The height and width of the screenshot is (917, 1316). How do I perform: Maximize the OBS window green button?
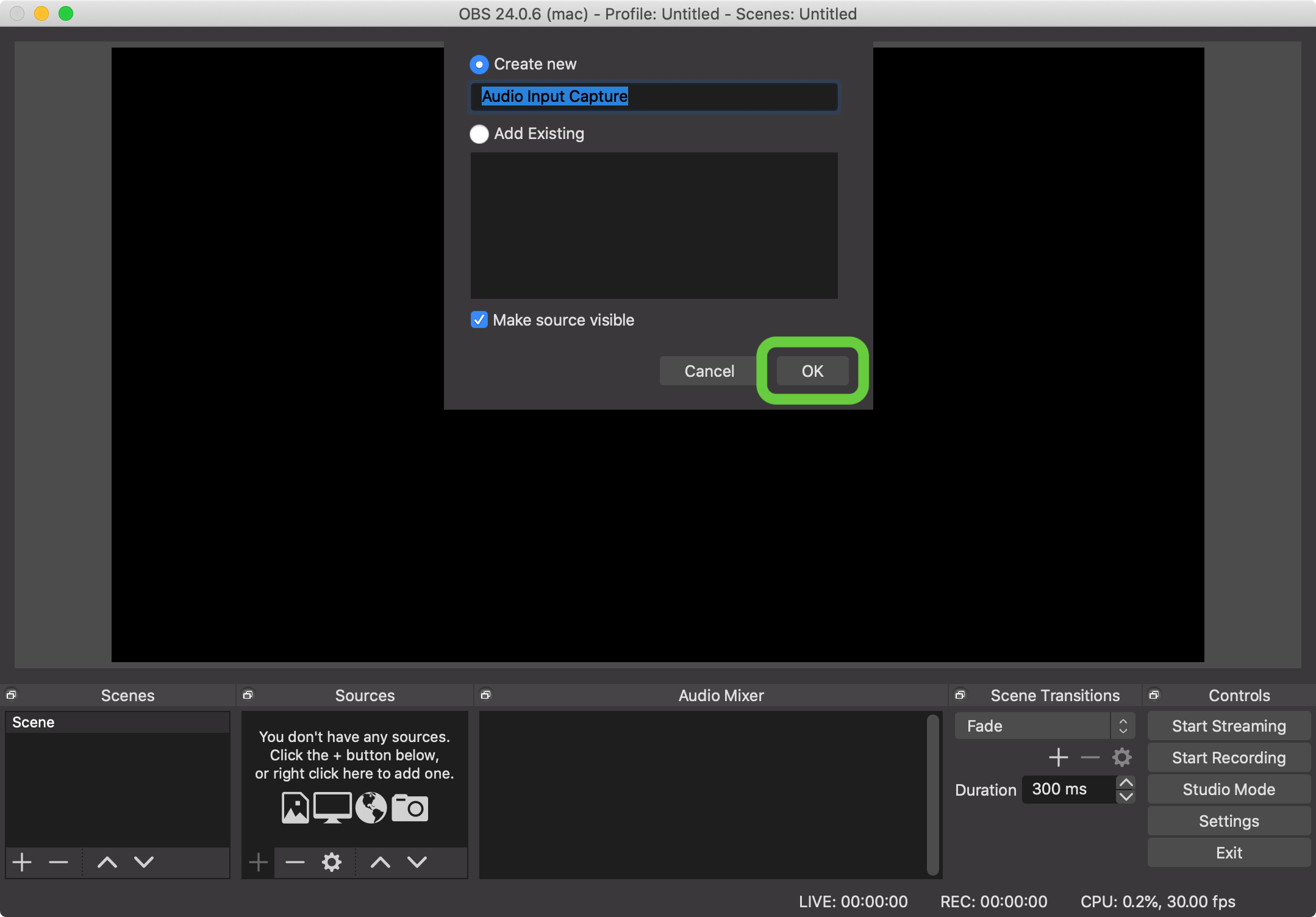(x=66, y=13)
